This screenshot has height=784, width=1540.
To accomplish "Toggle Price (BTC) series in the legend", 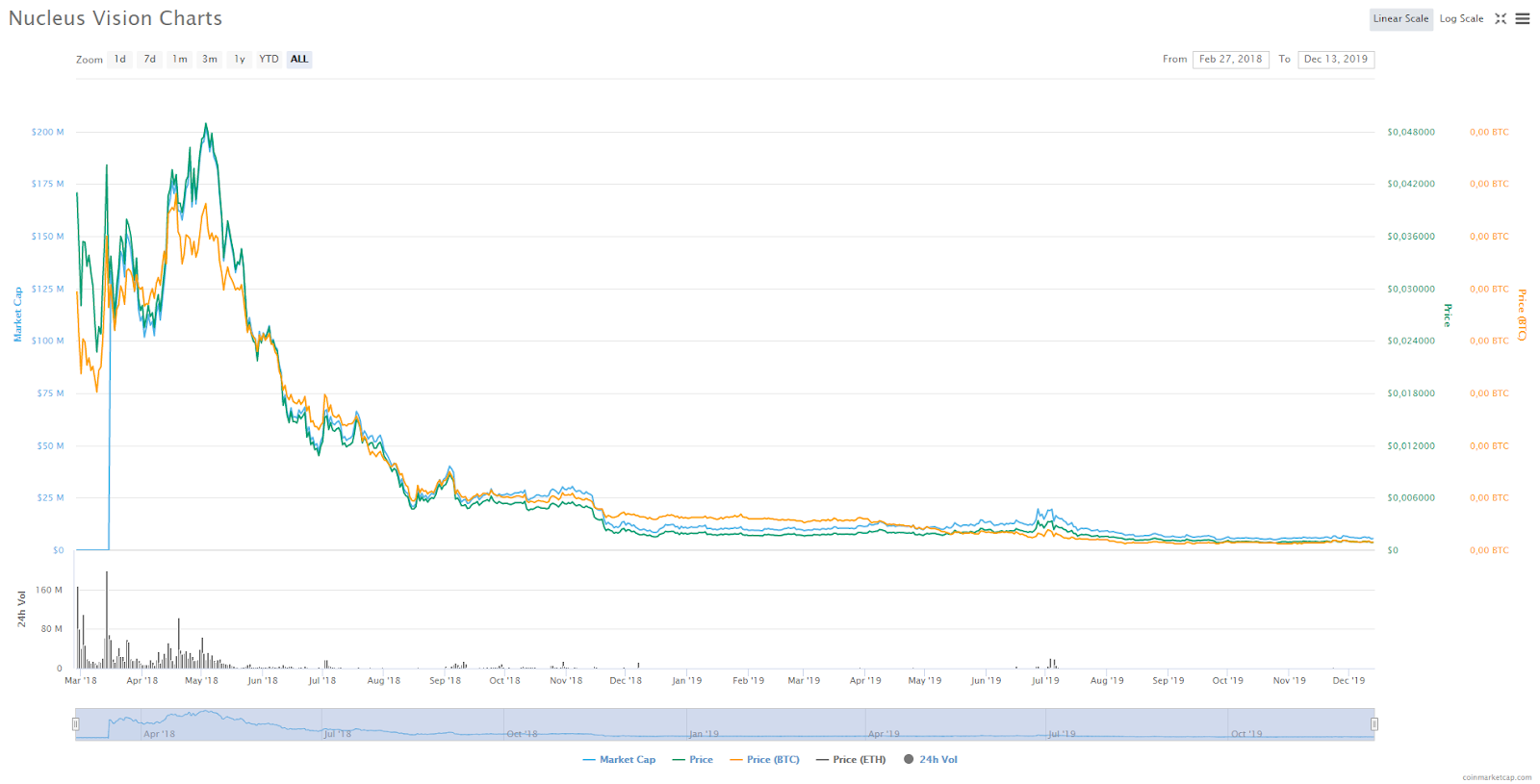I will point(765,760).
